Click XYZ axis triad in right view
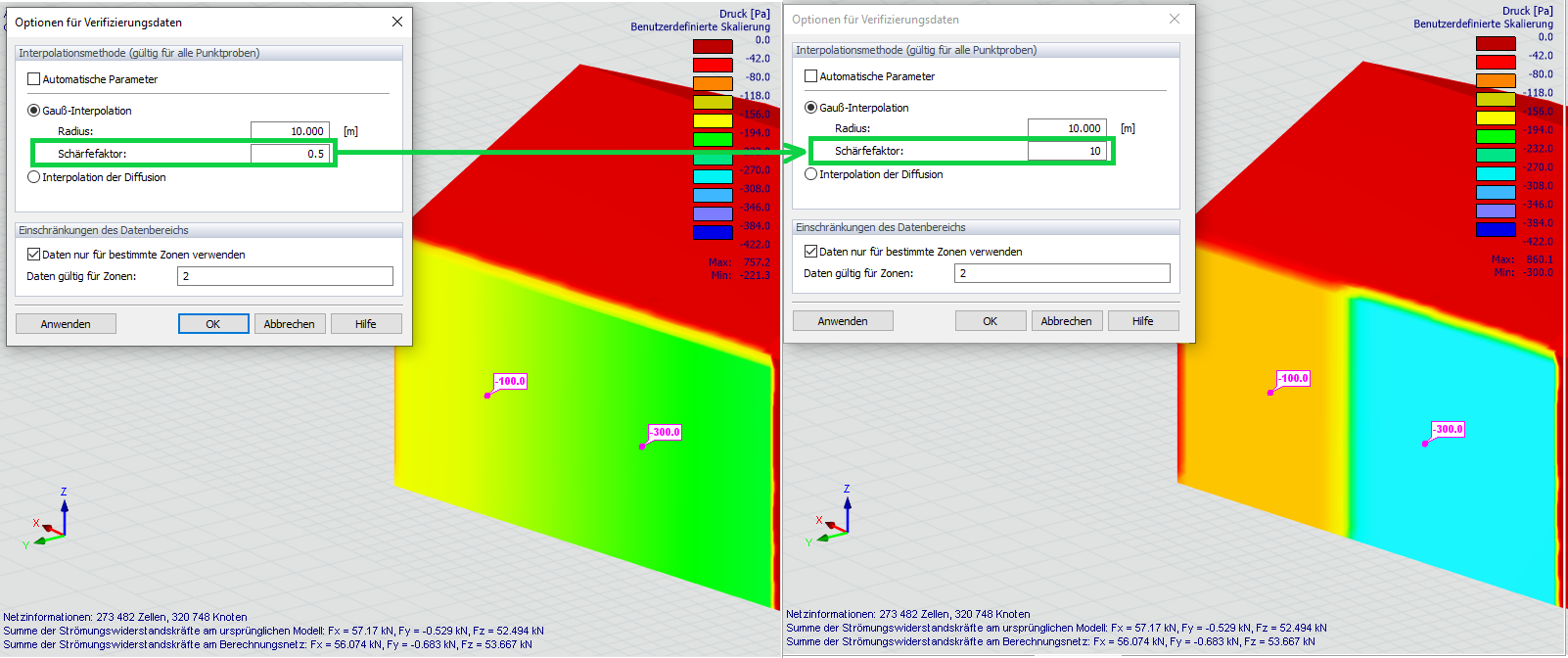This screenshot has width=1568, height=658. [x=830, y=516]
